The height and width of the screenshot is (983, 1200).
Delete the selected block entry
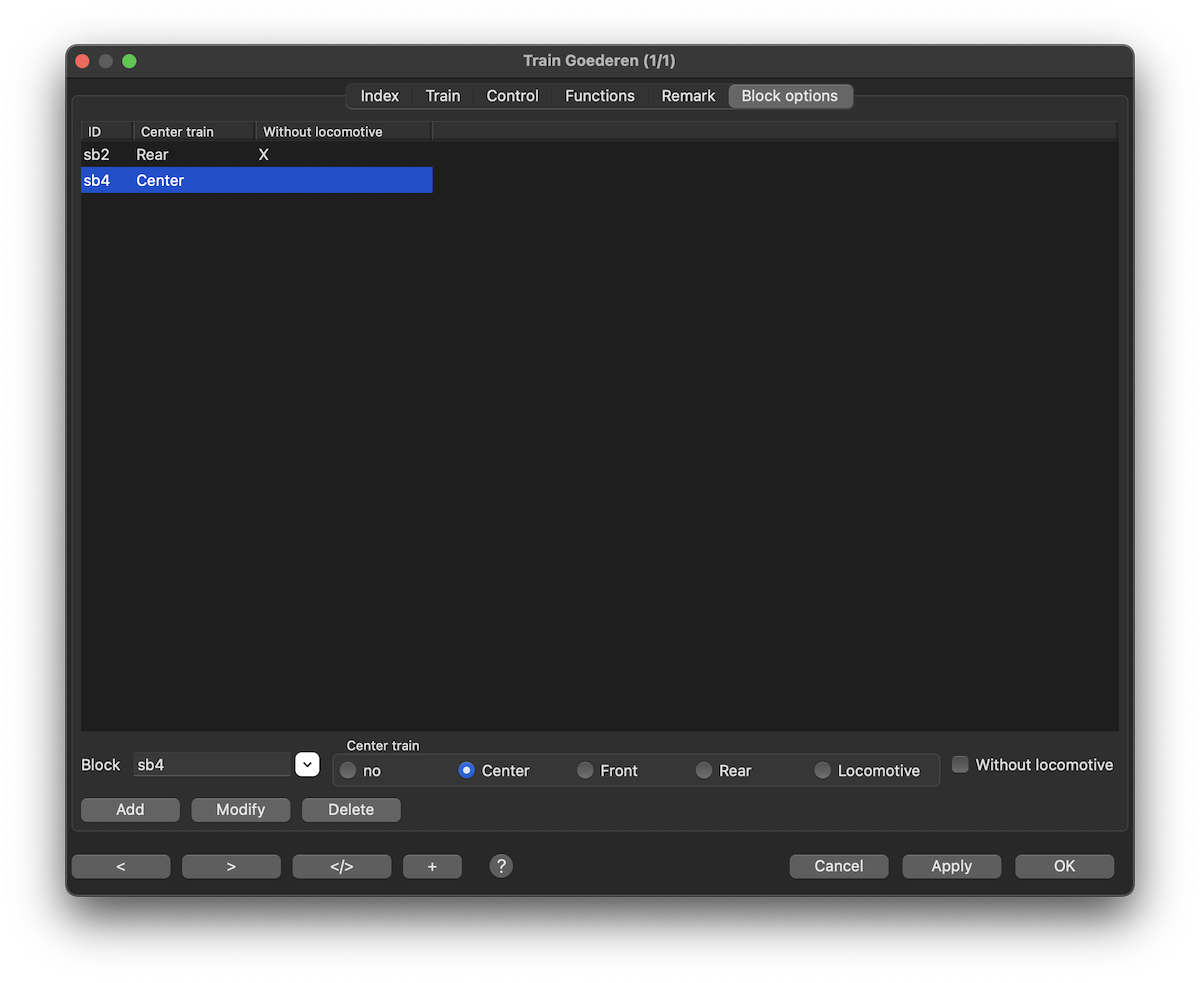click(351, 810)
